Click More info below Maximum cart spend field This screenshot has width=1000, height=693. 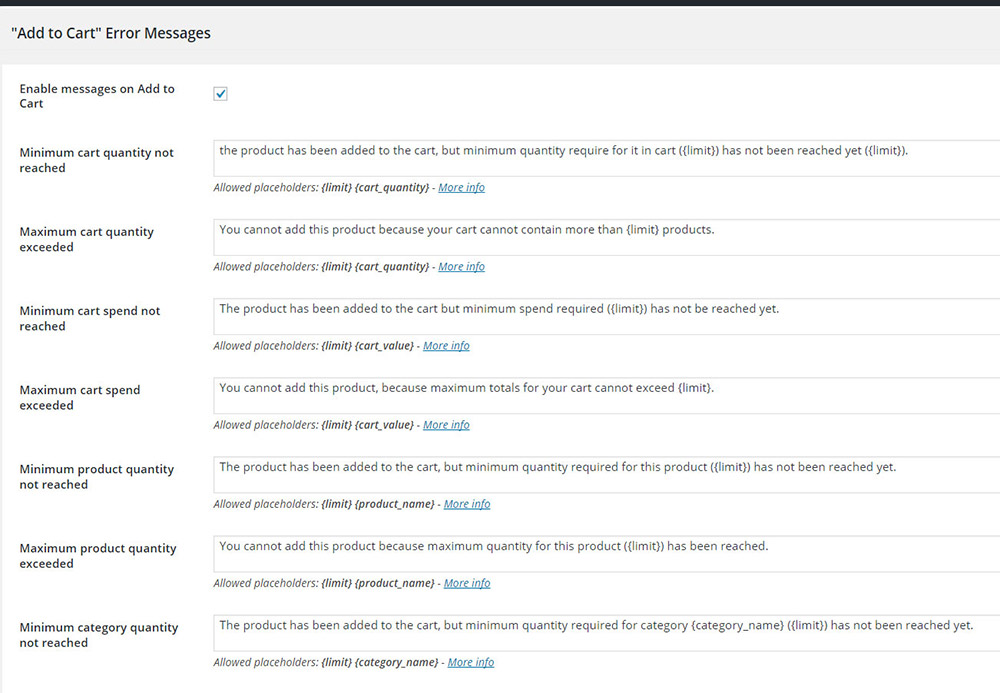446,425
